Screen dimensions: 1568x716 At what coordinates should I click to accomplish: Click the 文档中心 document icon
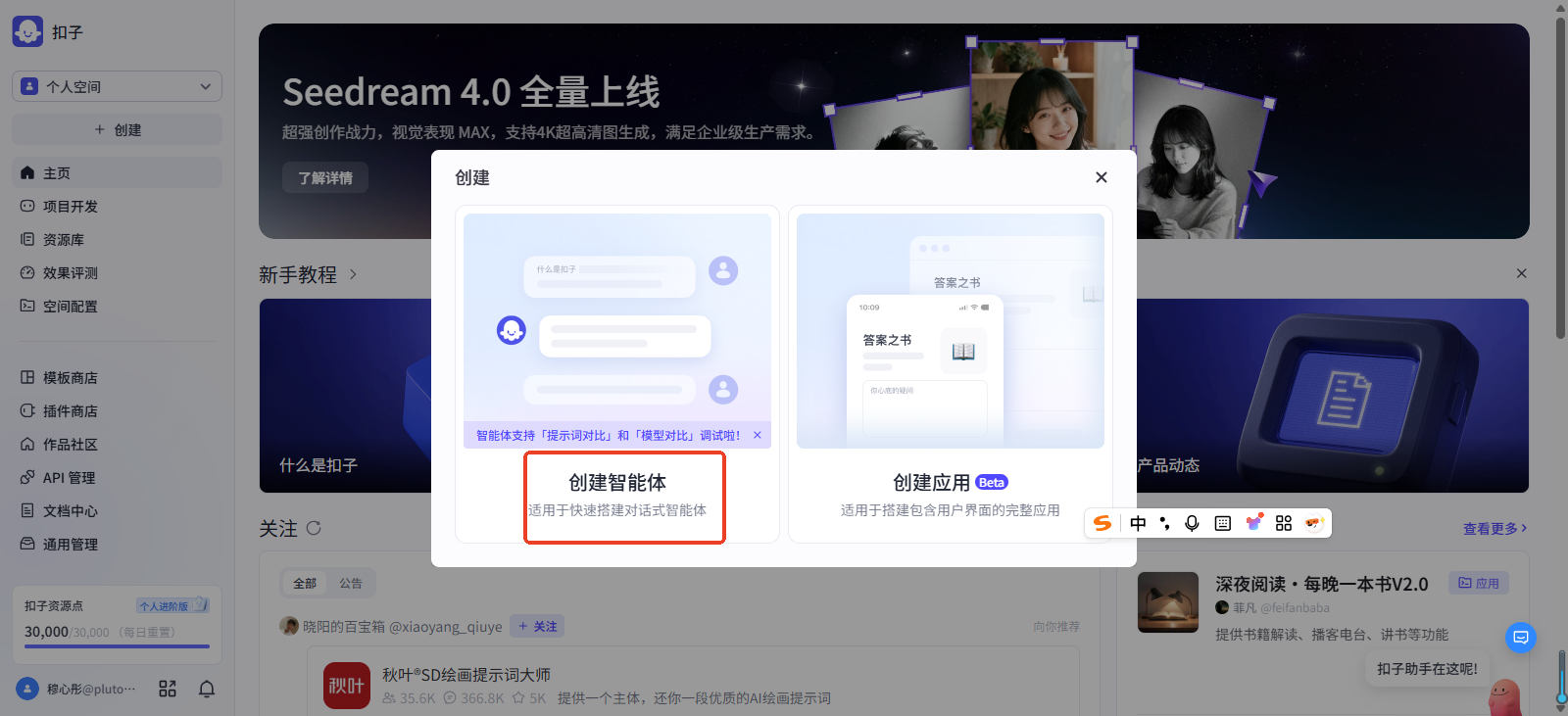point(27,510)
